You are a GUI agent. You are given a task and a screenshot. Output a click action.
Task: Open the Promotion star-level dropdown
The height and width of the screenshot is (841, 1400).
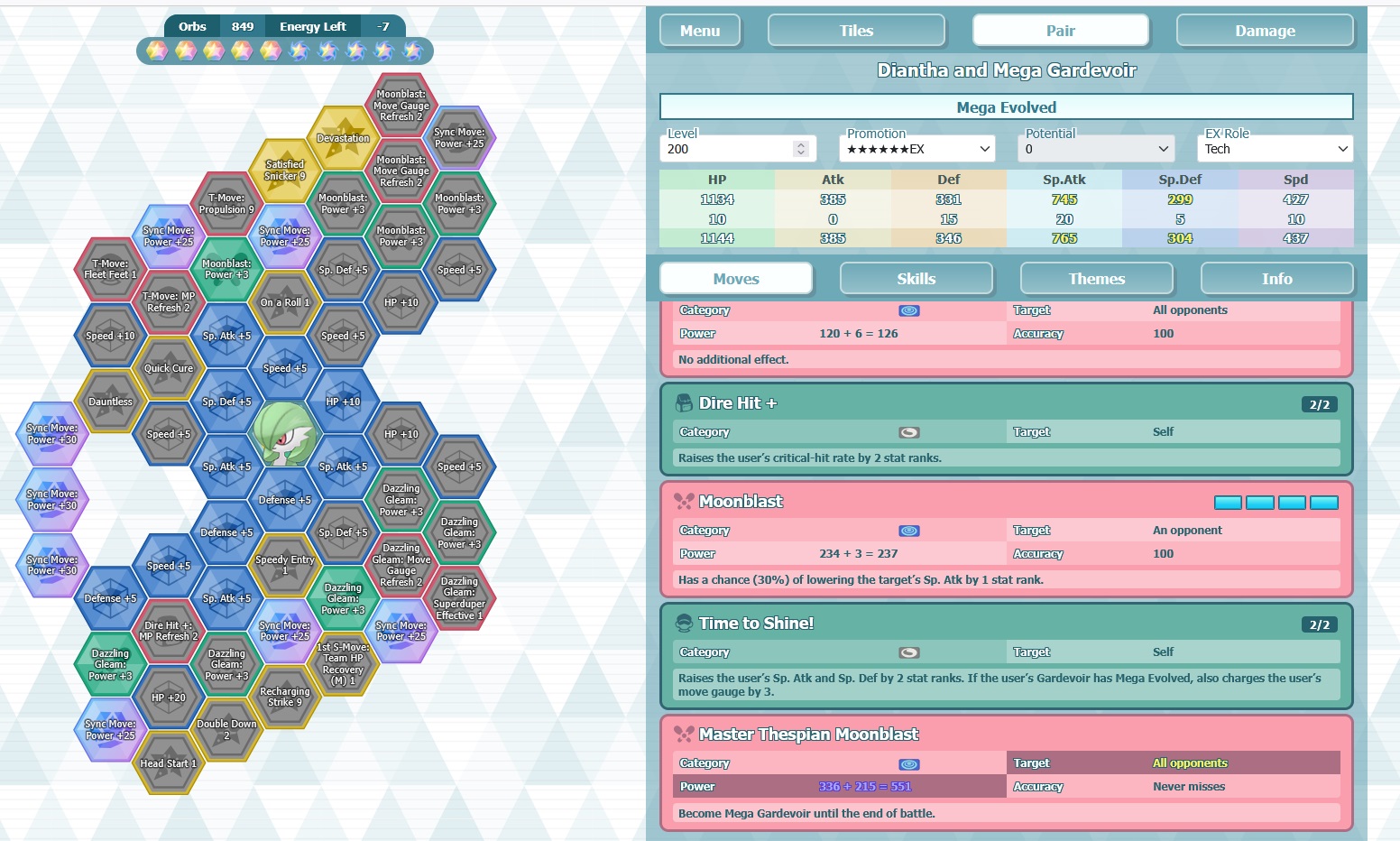tap(917, 149)
